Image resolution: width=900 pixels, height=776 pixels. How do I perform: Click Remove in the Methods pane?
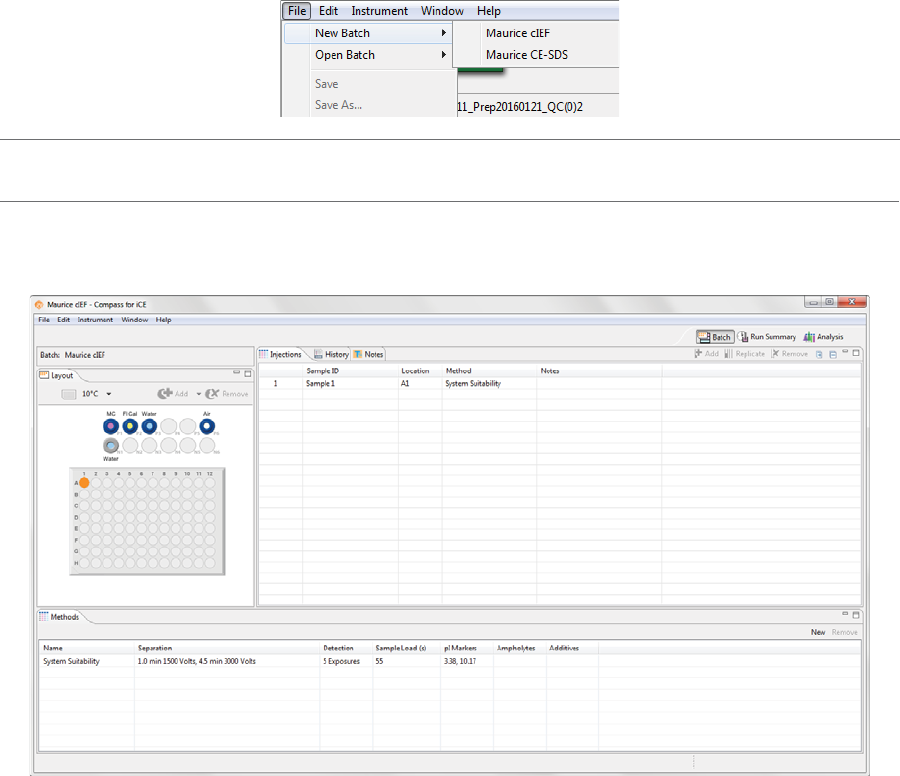click(x=844, y=632)
